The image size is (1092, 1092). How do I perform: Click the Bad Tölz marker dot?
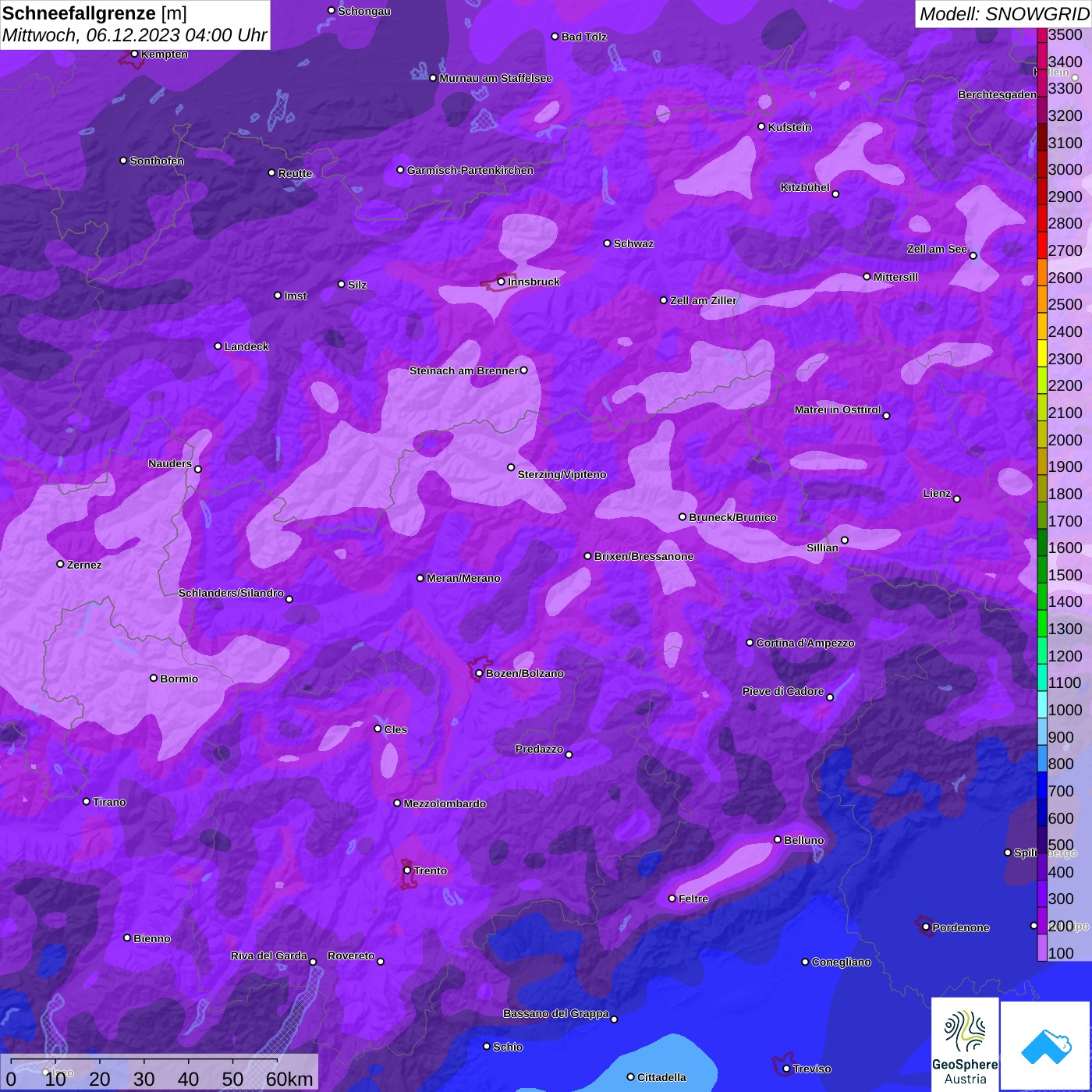[555, 37]
